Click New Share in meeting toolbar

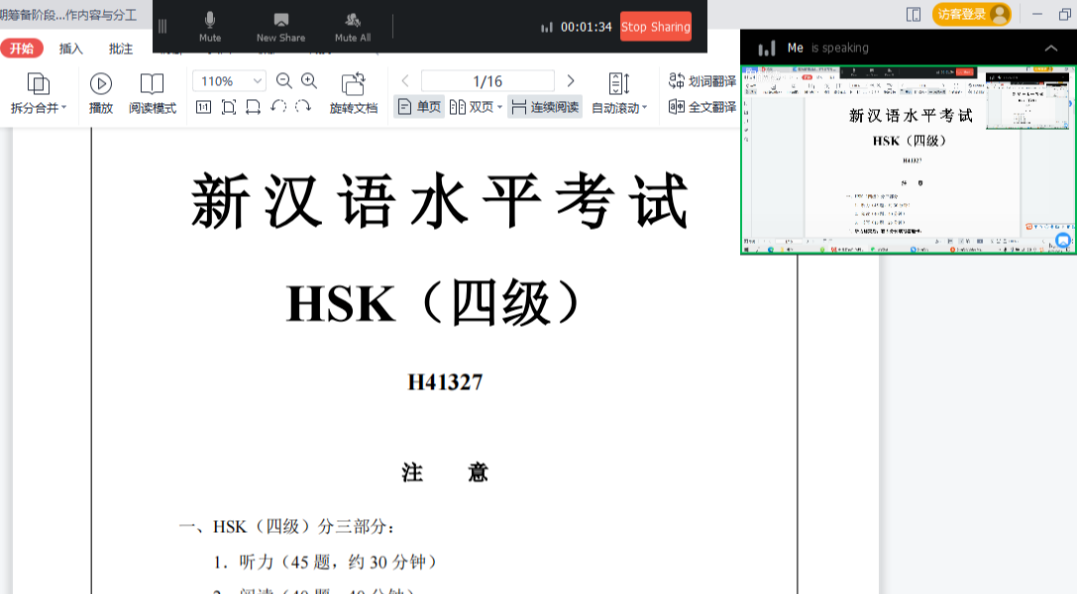point(281,26)
